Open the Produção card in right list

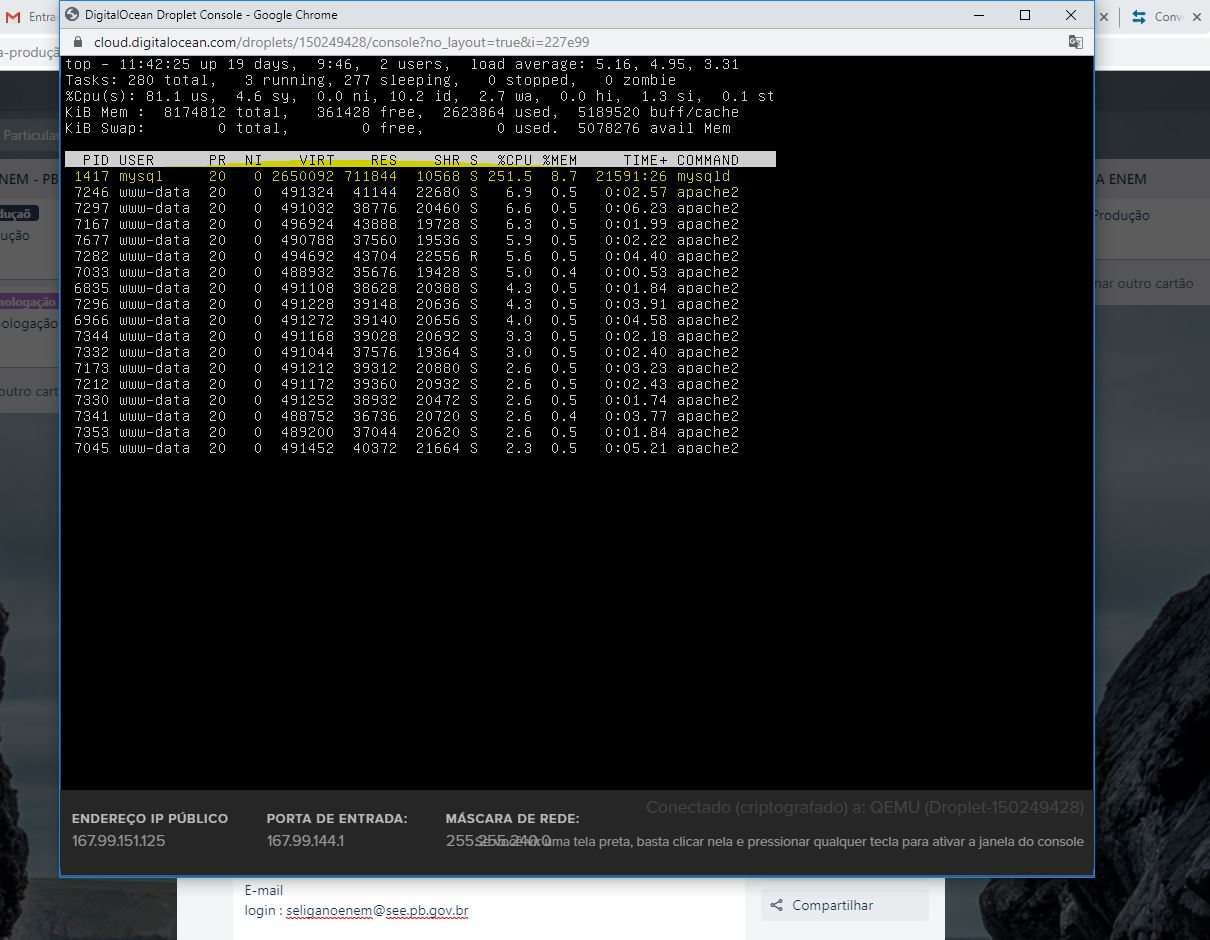pos(1120,215)
